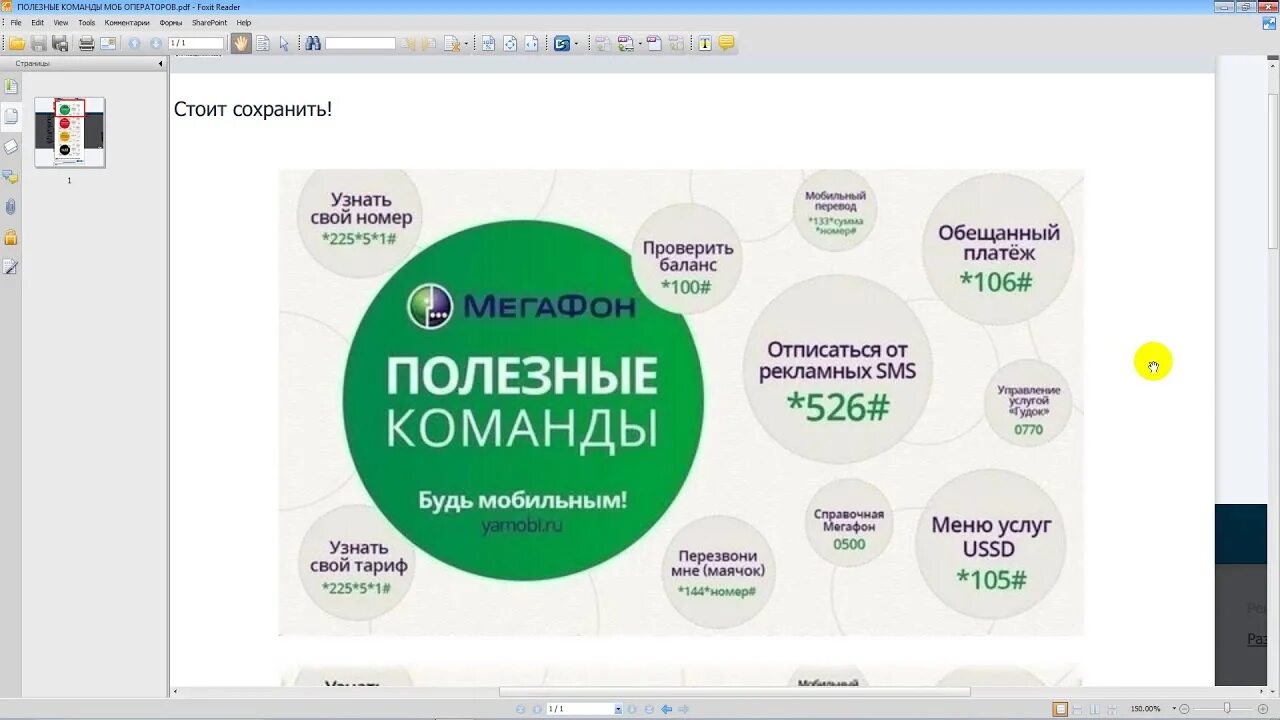Viewport: 1280px width, 720px height.
Task: Click the Fit Page icon
Action: coord(510,43)
